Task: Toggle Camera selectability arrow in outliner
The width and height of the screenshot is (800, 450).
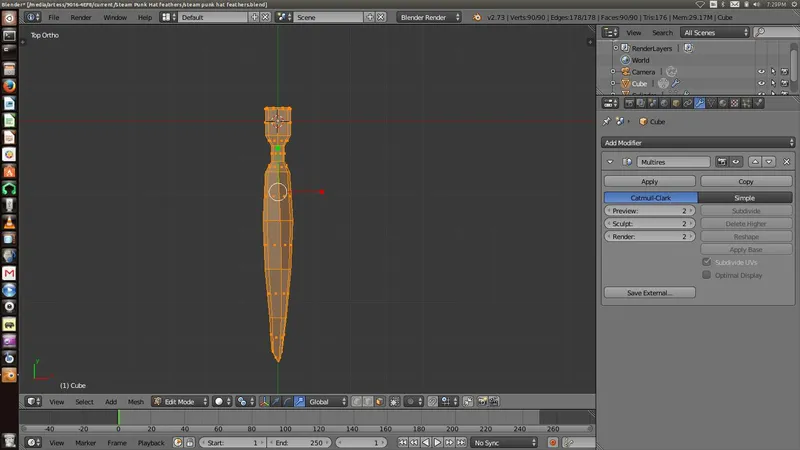Action: (x=773, y=72)
